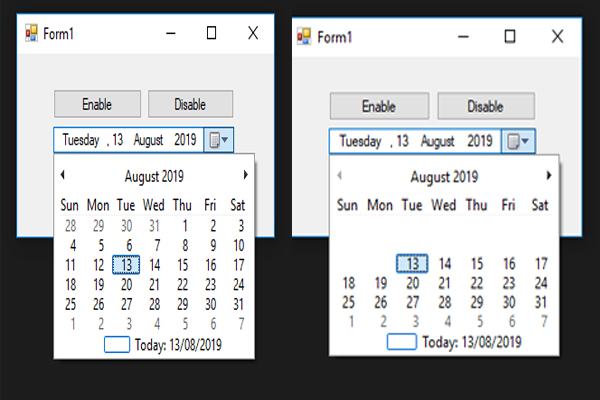The width and height of the screenshot is (600, 400).
Task: Click the Form1 app icon in right window
Action: click(x=304, y=36)
